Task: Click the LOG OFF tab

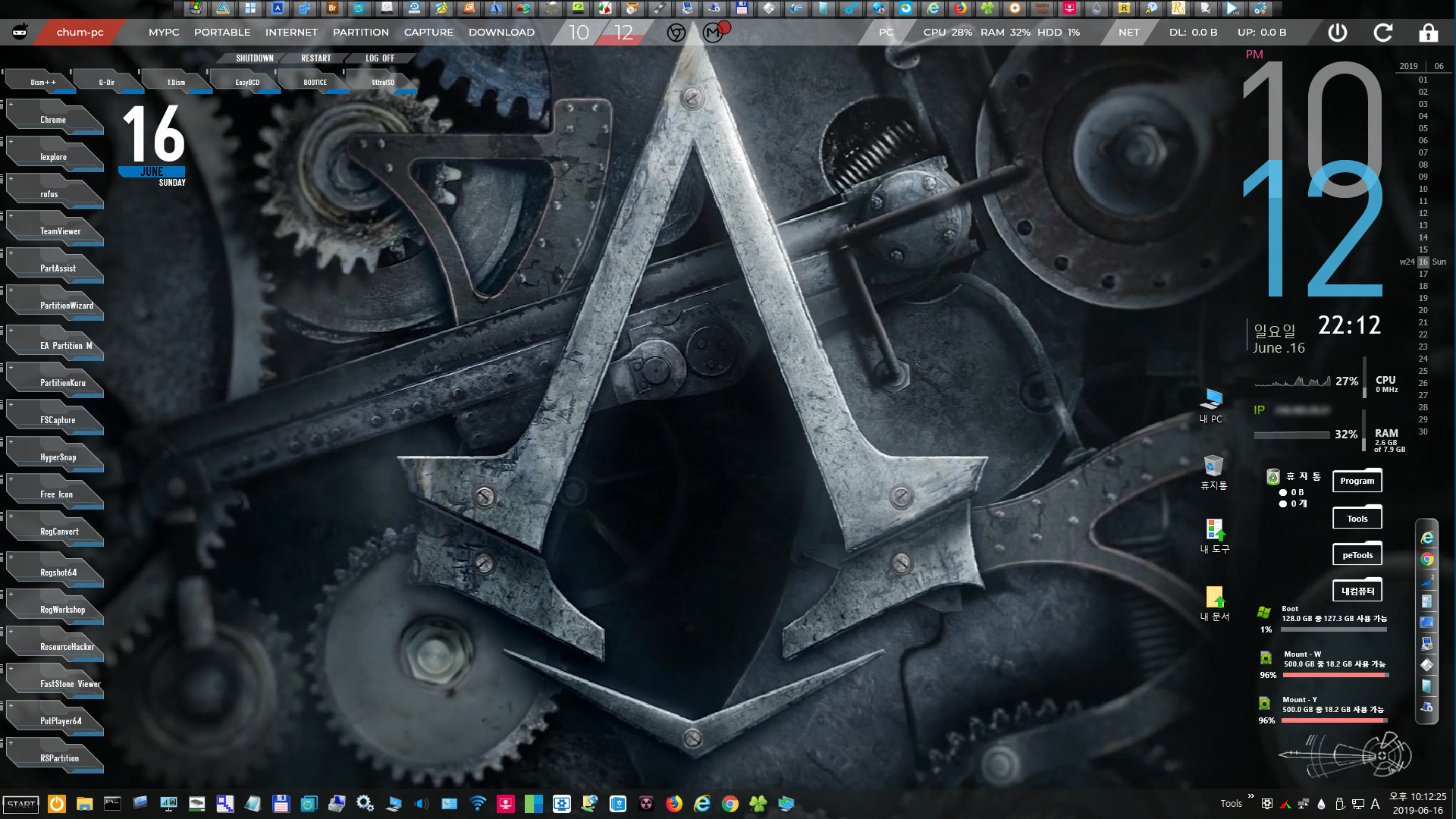Action: (x=380, y=58)
